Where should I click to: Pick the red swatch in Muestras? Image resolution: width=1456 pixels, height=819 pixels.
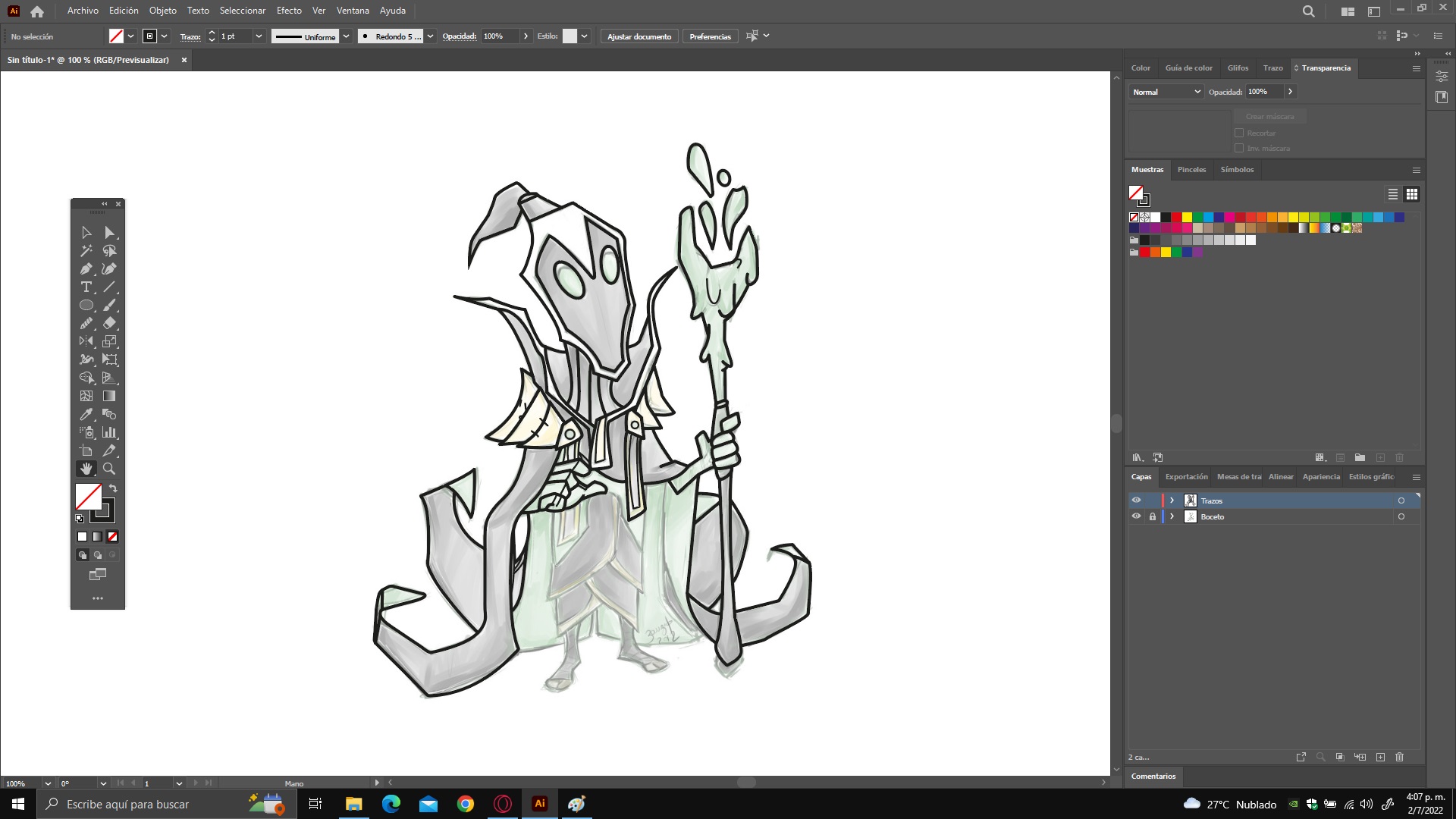click(1176, 218)
